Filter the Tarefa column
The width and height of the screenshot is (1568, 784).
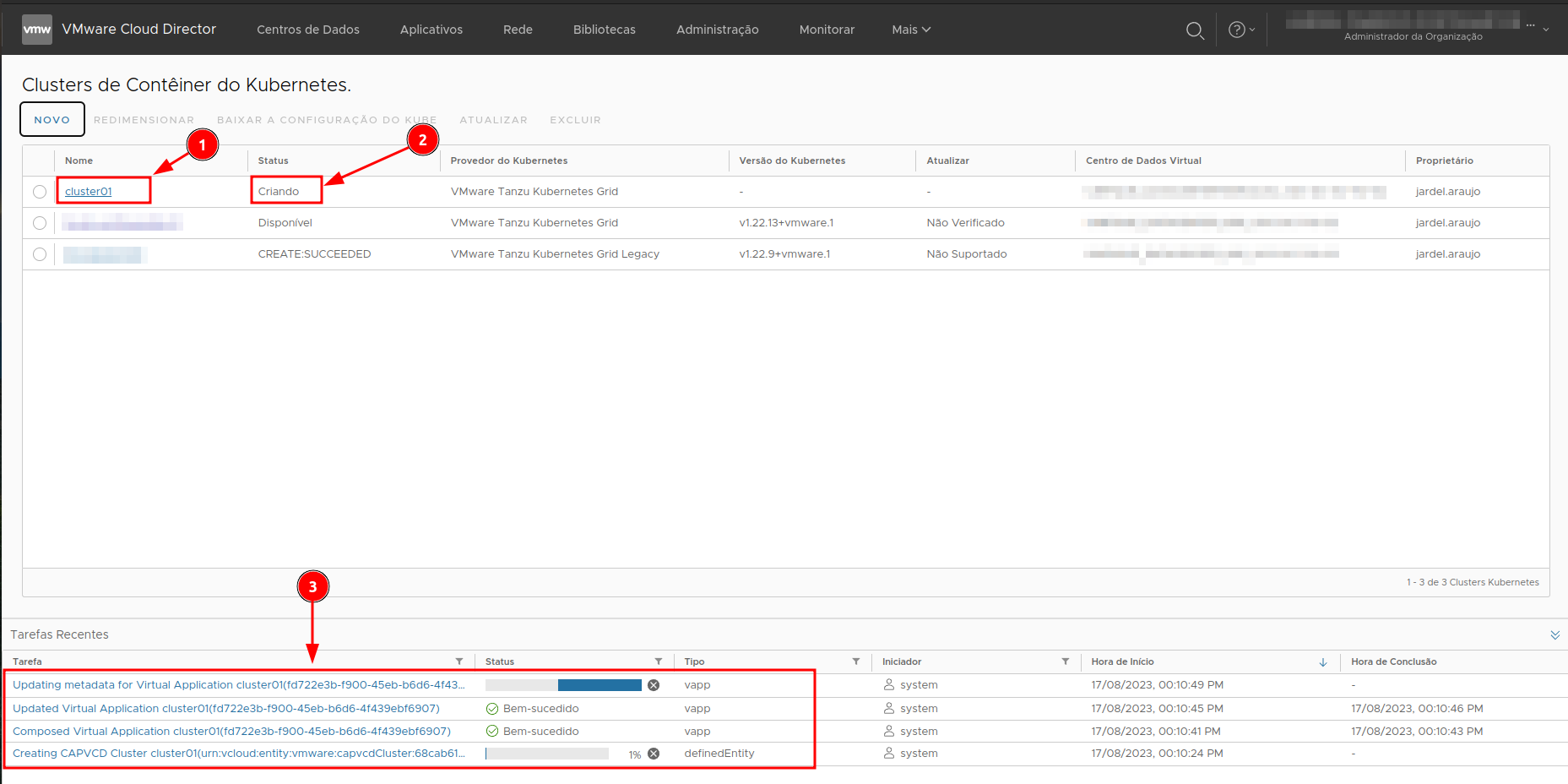point(459,661)
